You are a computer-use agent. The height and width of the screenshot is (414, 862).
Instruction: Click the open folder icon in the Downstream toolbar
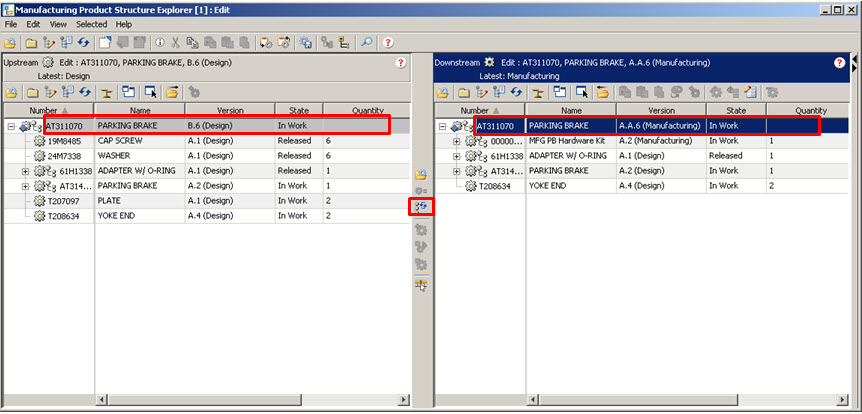603,92
